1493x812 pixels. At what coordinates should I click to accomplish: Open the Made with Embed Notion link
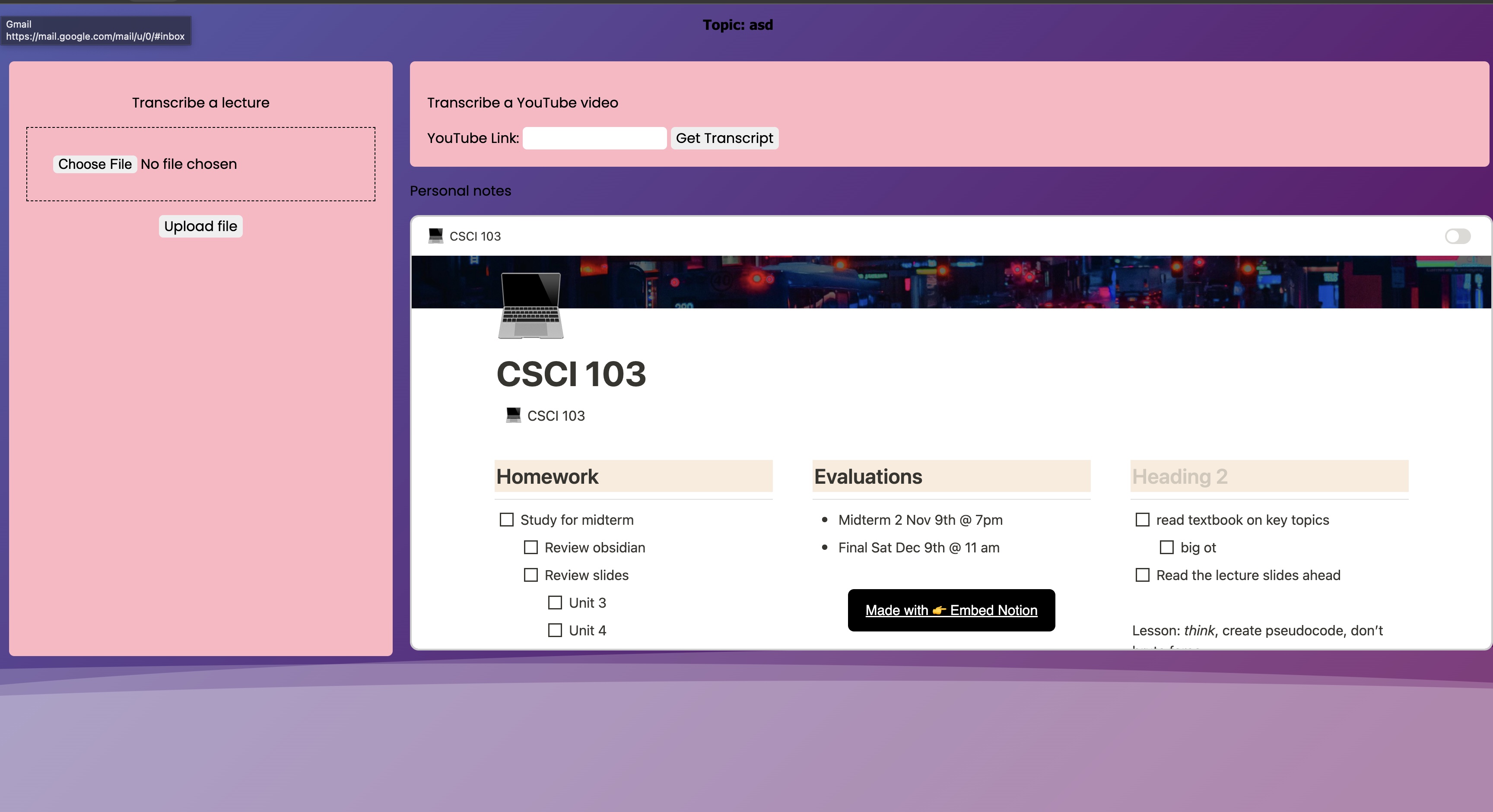coord(951,610)
